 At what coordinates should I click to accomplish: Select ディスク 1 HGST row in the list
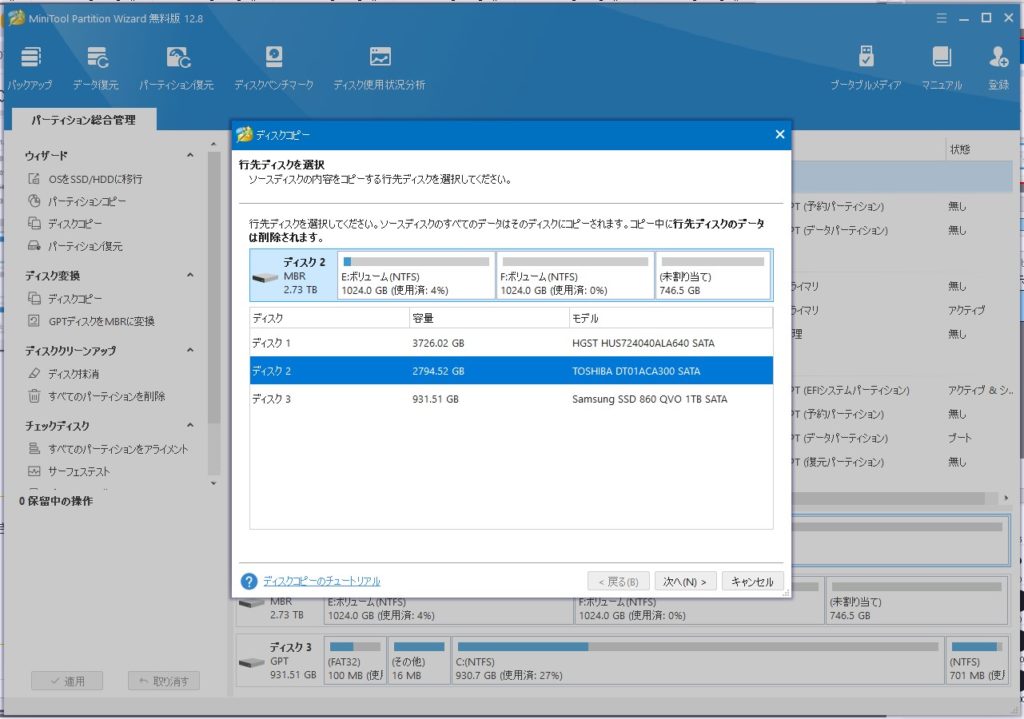510,343
